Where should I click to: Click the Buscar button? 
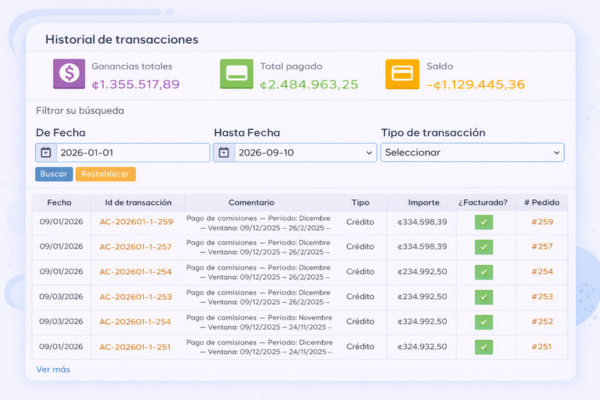[x=54, y=174]
